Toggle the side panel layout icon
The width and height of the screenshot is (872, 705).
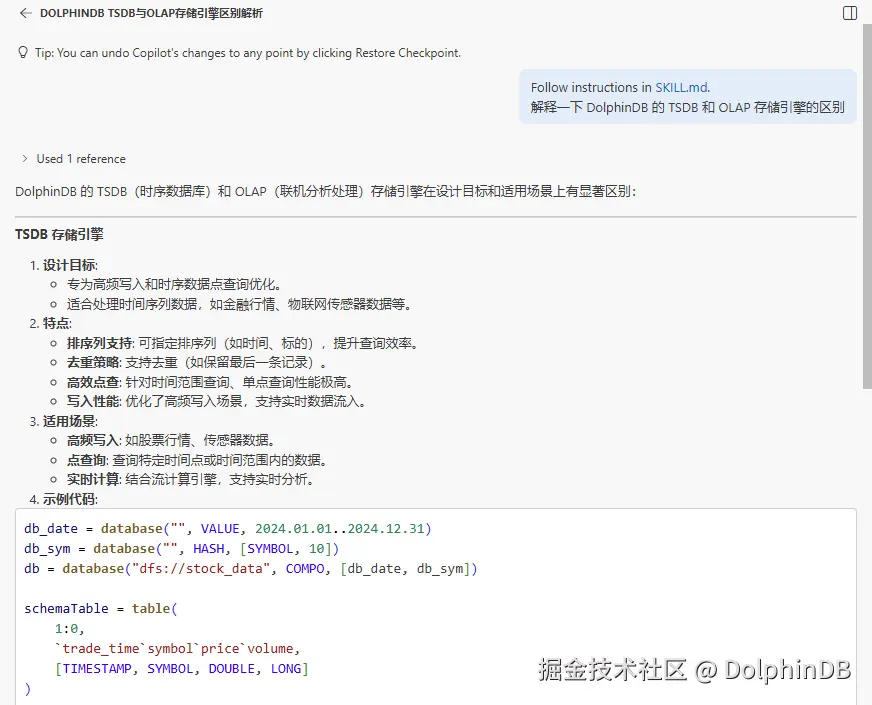pos(850,13)
